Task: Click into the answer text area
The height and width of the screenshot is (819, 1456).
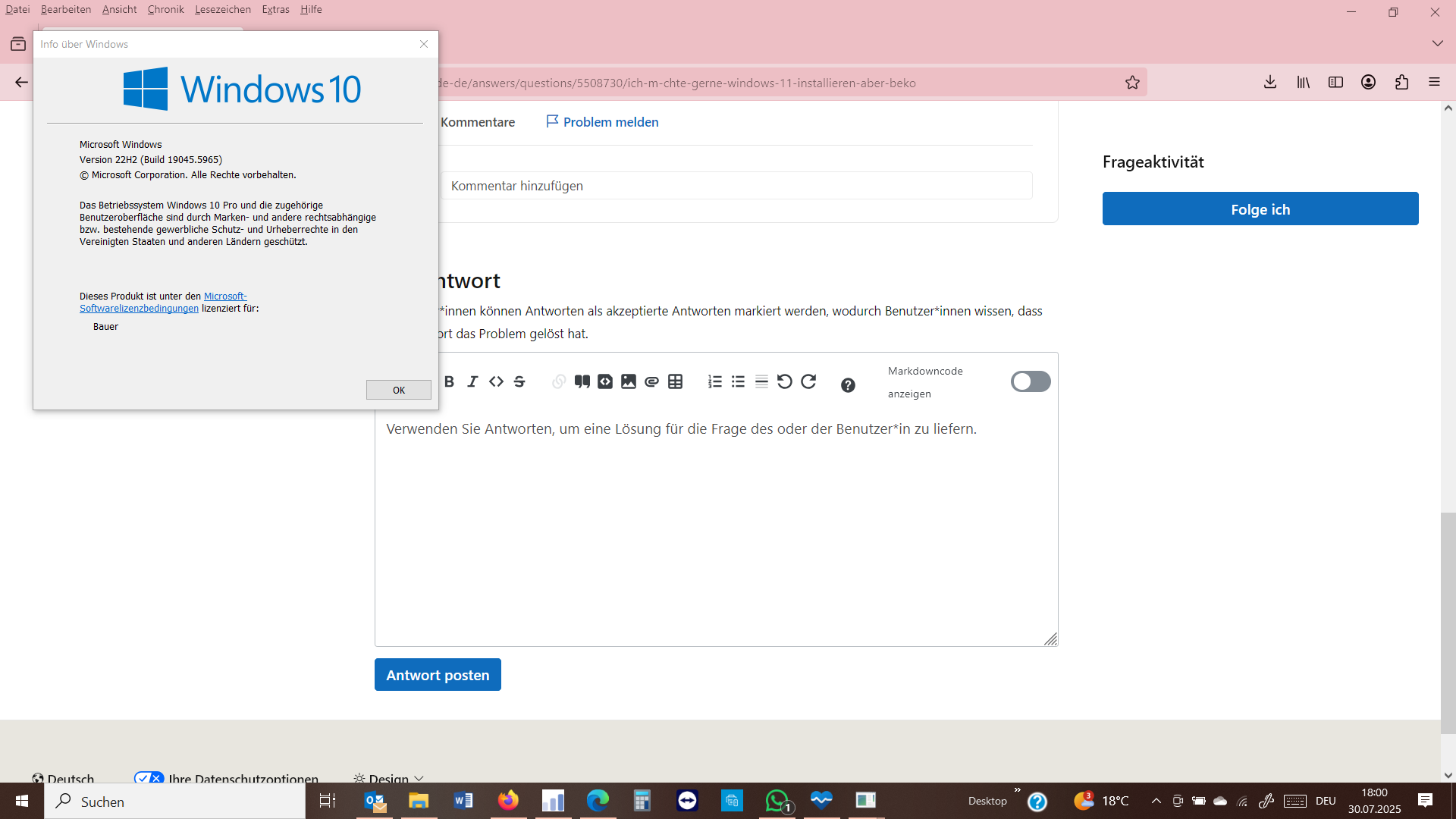Action: (716, 527)
